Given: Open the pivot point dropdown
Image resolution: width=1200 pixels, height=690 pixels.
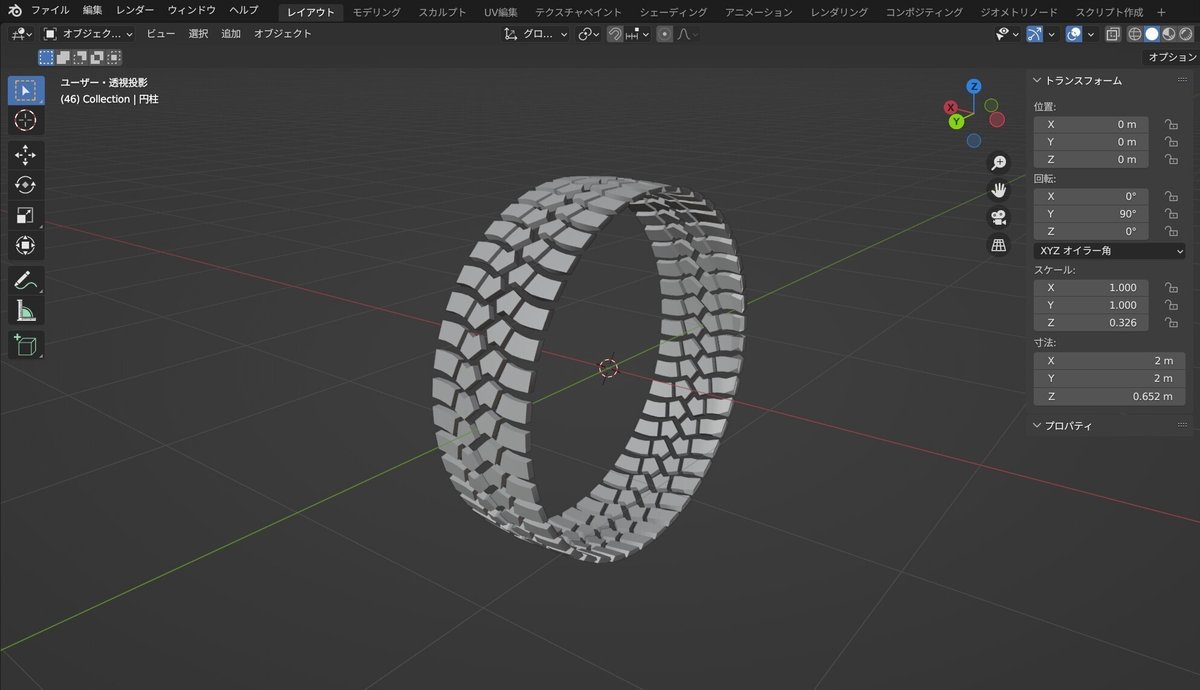Looking at the screenshot, I should click(588, 34).
